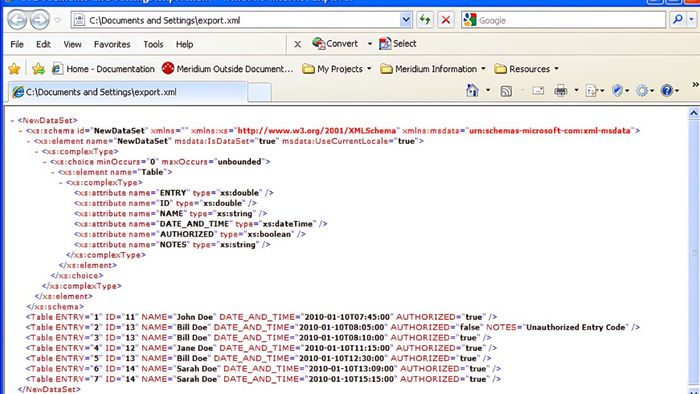Open the File menu
The height and width of the screenshot is (394, 700).
tap(17, 44)
